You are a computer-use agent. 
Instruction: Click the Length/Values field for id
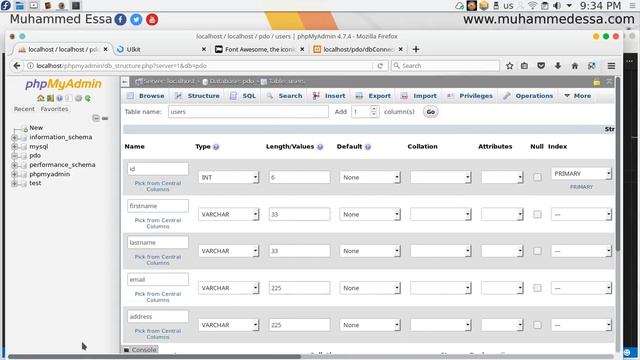(x=299, y=178)
